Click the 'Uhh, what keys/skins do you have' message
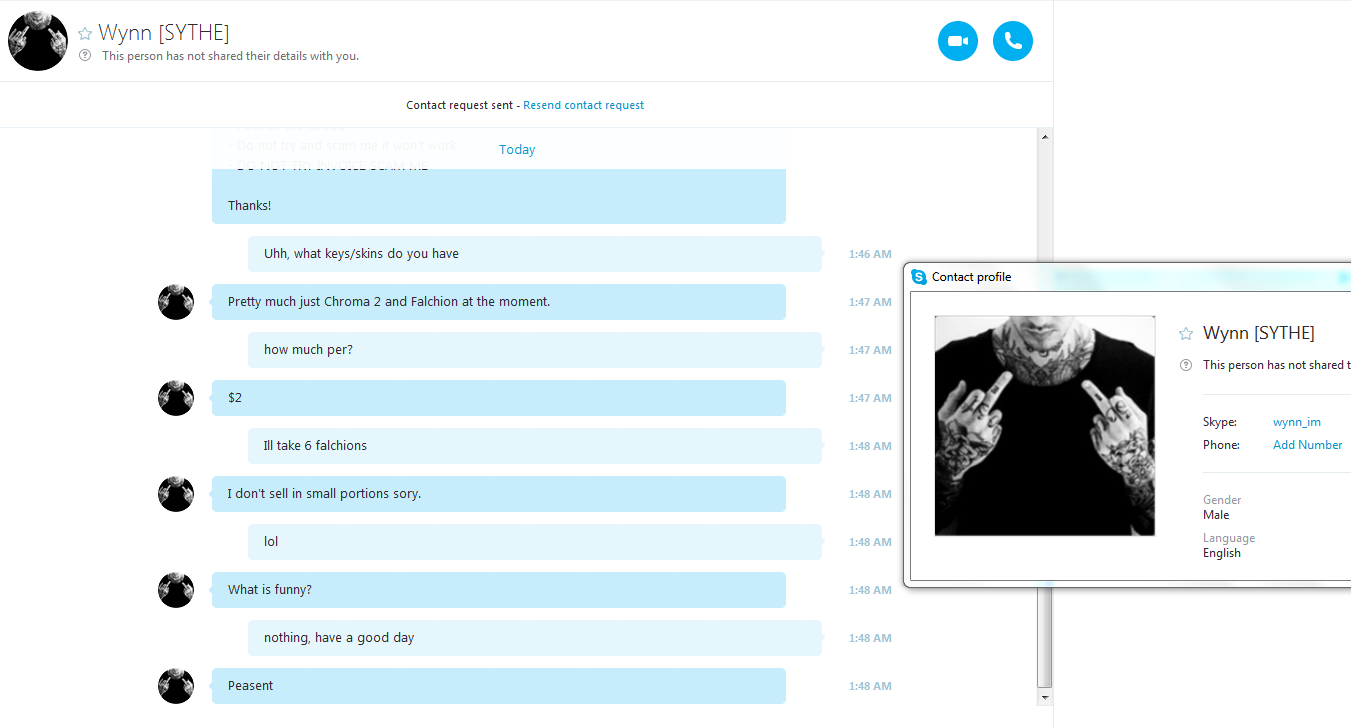Screen dimensions: 1351x728 coord(535,254)
